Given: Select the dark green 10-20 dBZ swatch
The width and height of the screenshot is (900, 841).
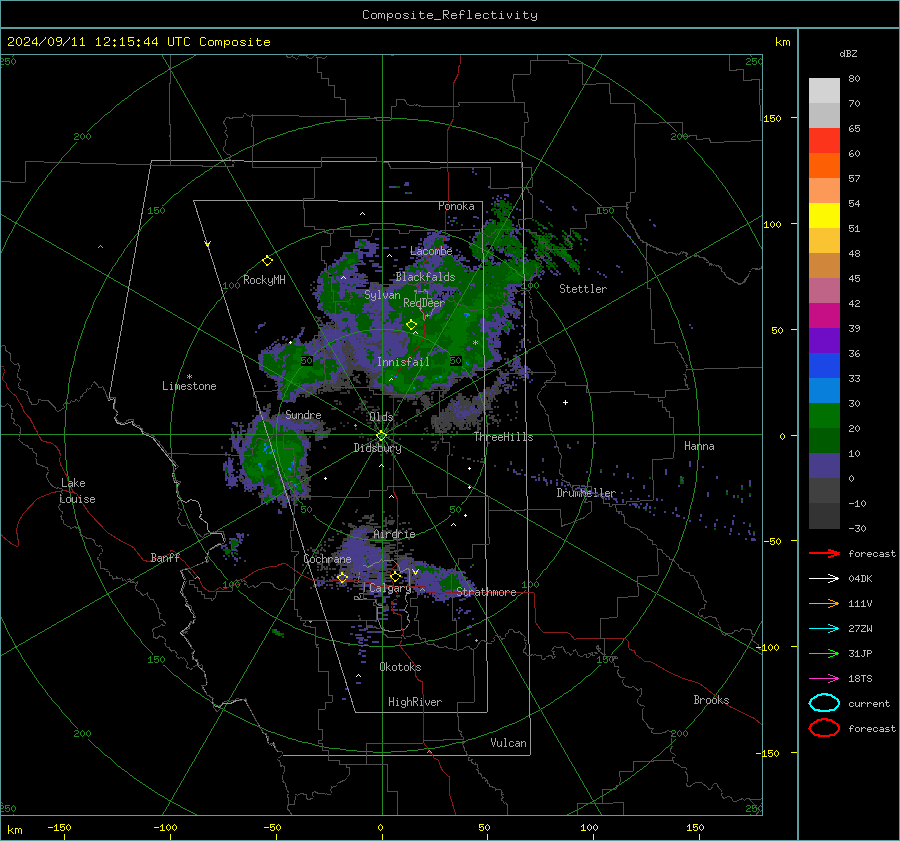Looking at the screenshot, I should (824, 441).
